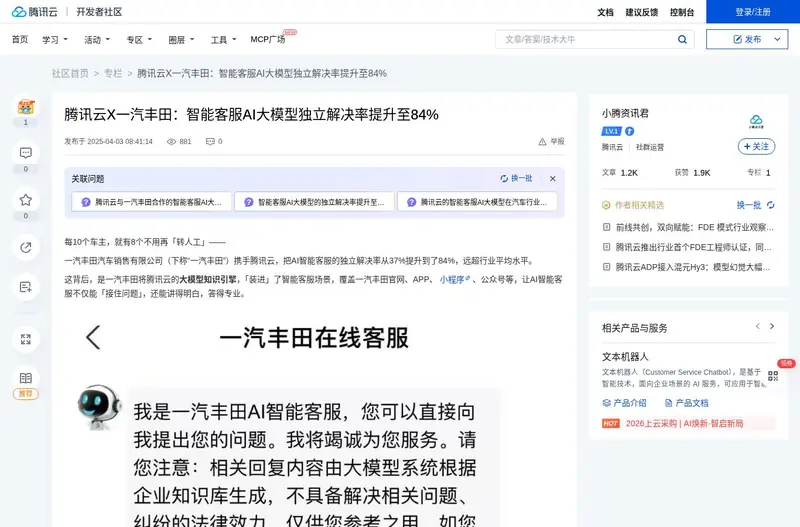Viewport: 800px width, 527px height.
Task: Click the 881 view count
Action: 179,141
